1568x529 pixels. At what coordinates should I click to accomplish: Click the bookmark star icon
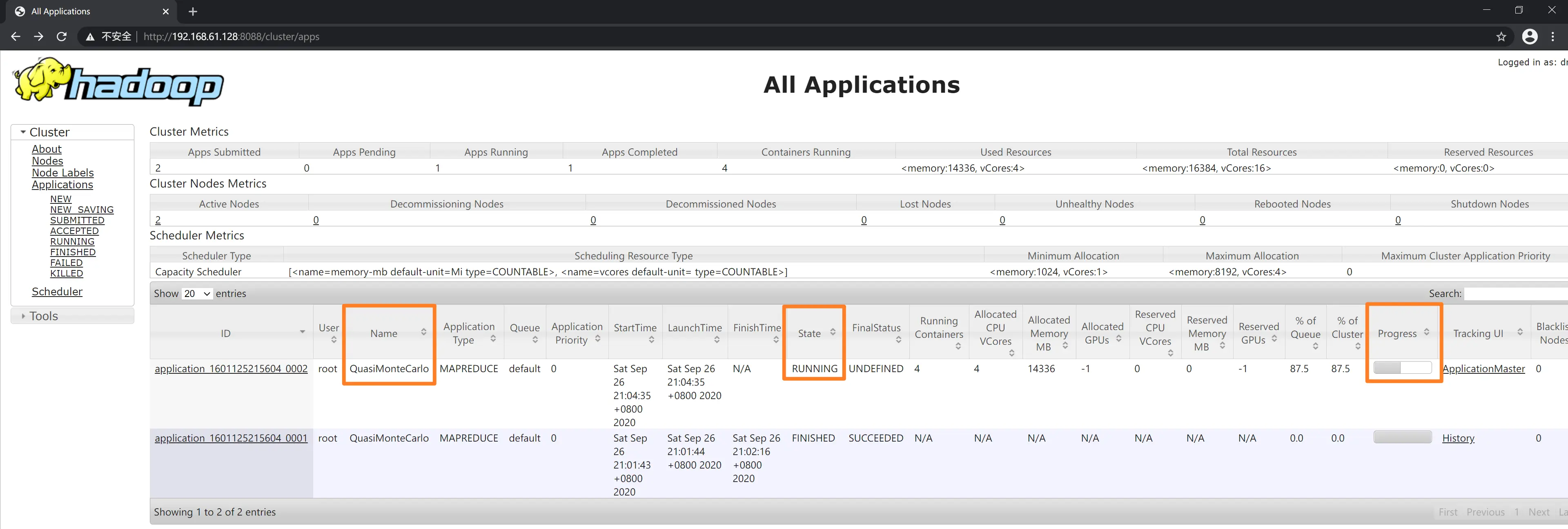[x=1501, y=36]
